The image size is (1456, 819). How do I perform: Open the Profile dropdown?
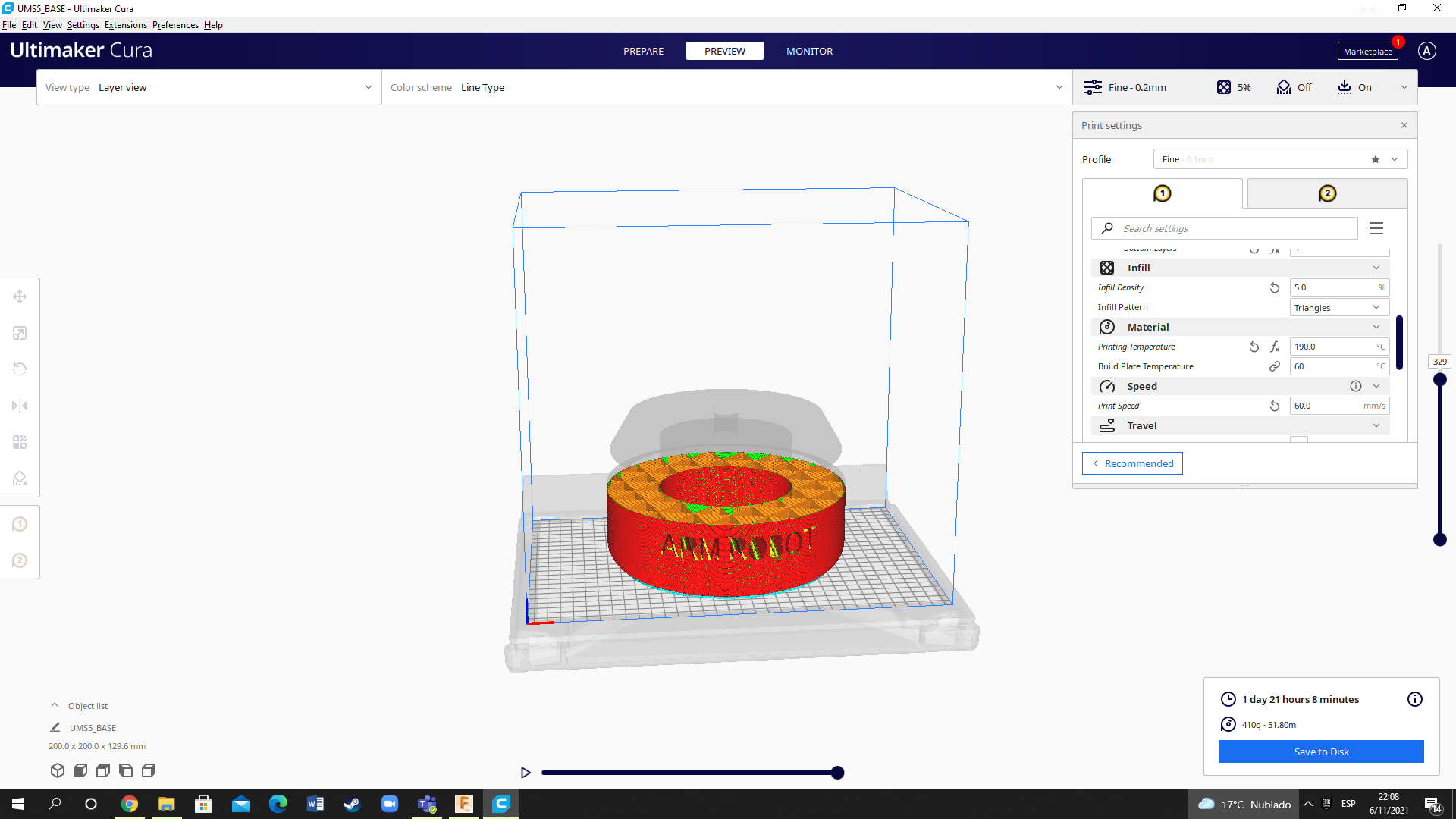[1280, 159]
